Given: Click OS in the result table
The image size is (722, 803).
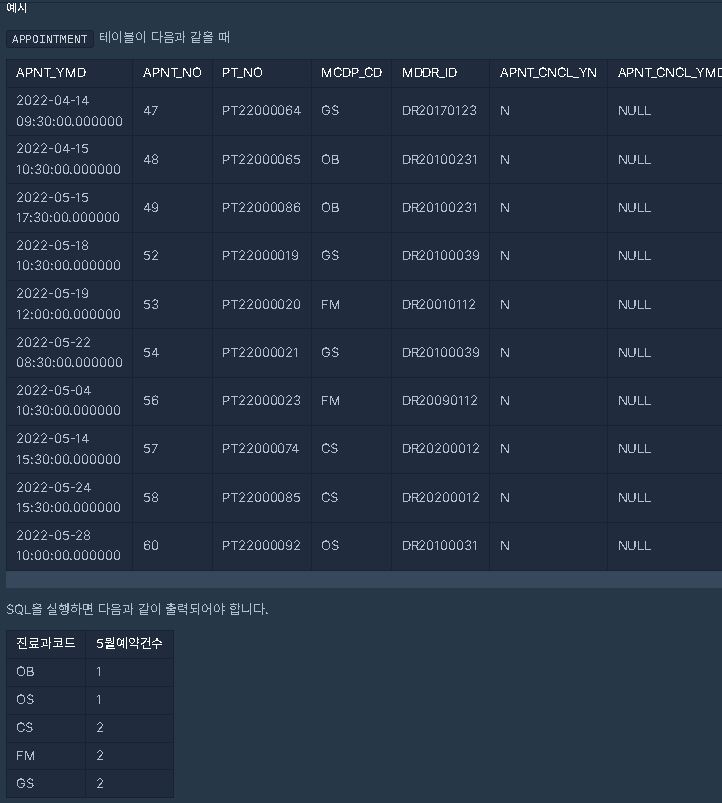Looking at the screenshot, I should (25, 699).
